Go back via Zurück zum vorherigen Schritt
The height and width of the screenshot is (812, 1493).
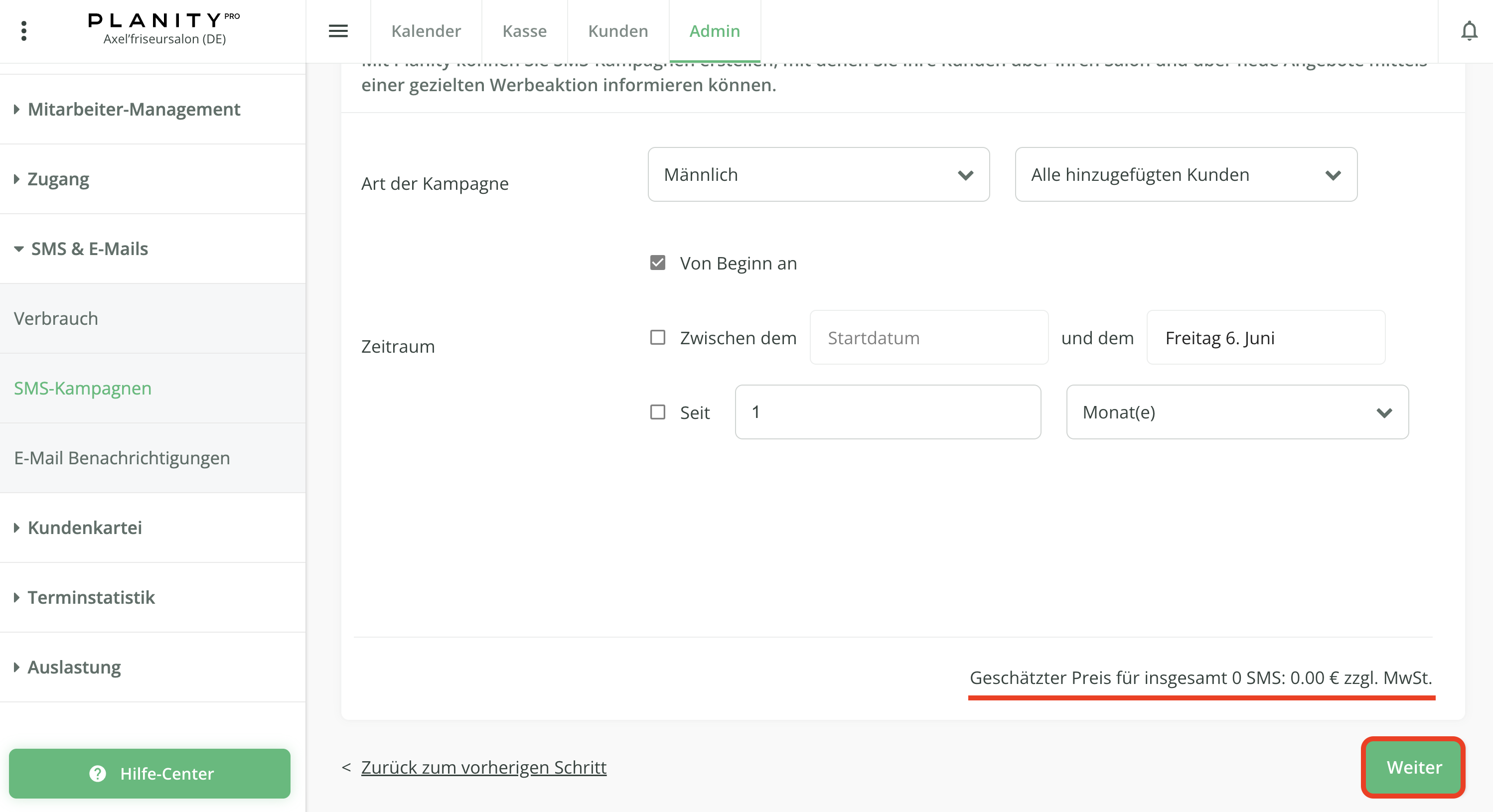click(x=483, y=767)
